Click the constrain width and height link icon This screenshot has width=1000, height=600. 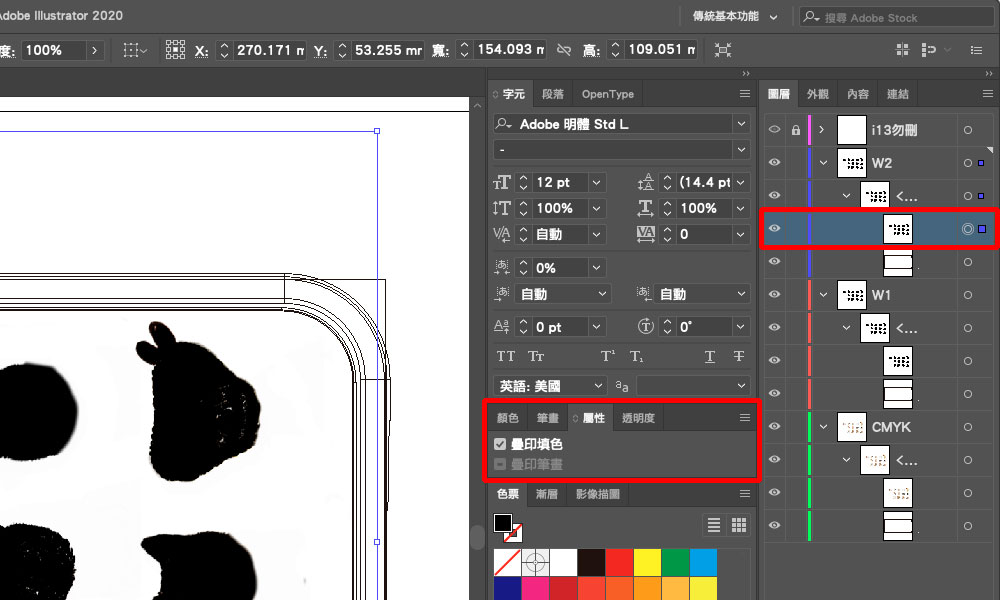(564, 50)
